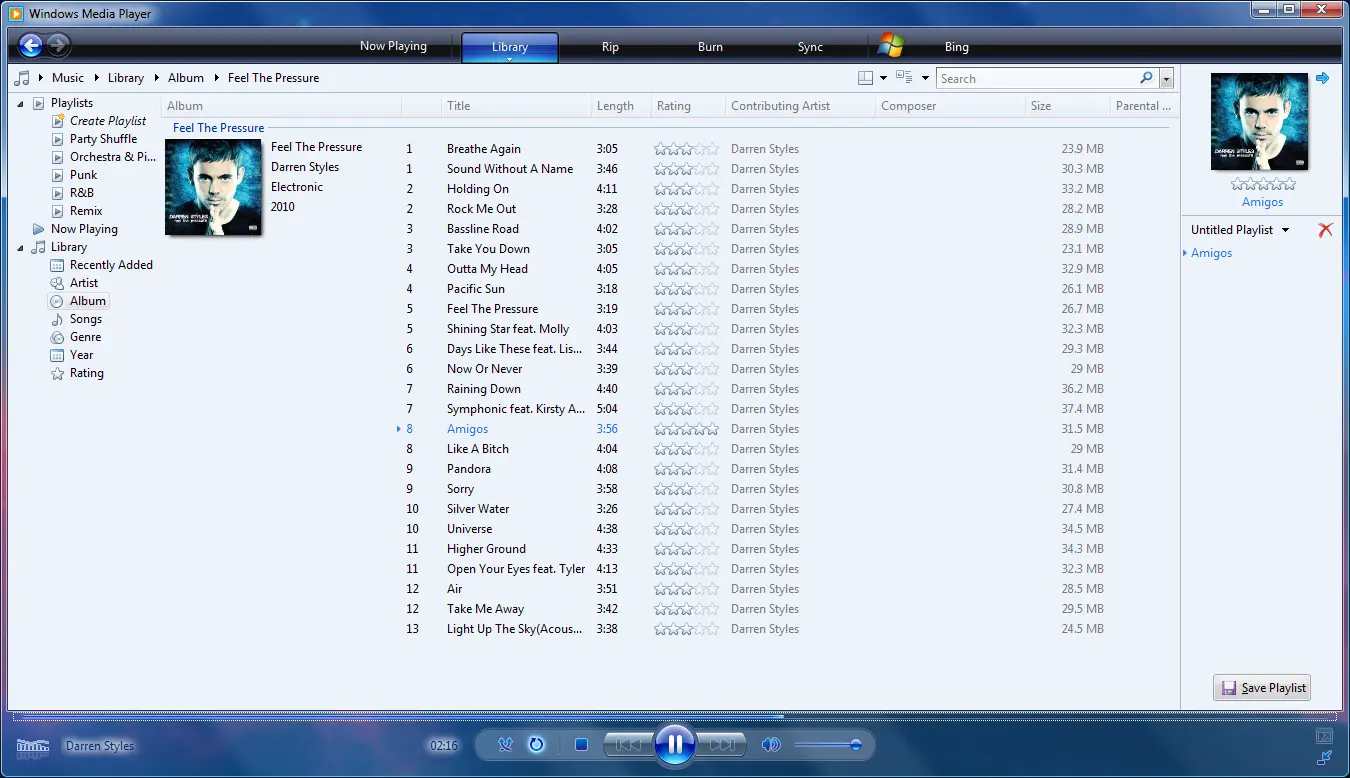The width and height of the screenshot is (1350, 778).
Task: Click the Year icon in the sidebar
Action: pyautogui.click(x=58, y=355)
